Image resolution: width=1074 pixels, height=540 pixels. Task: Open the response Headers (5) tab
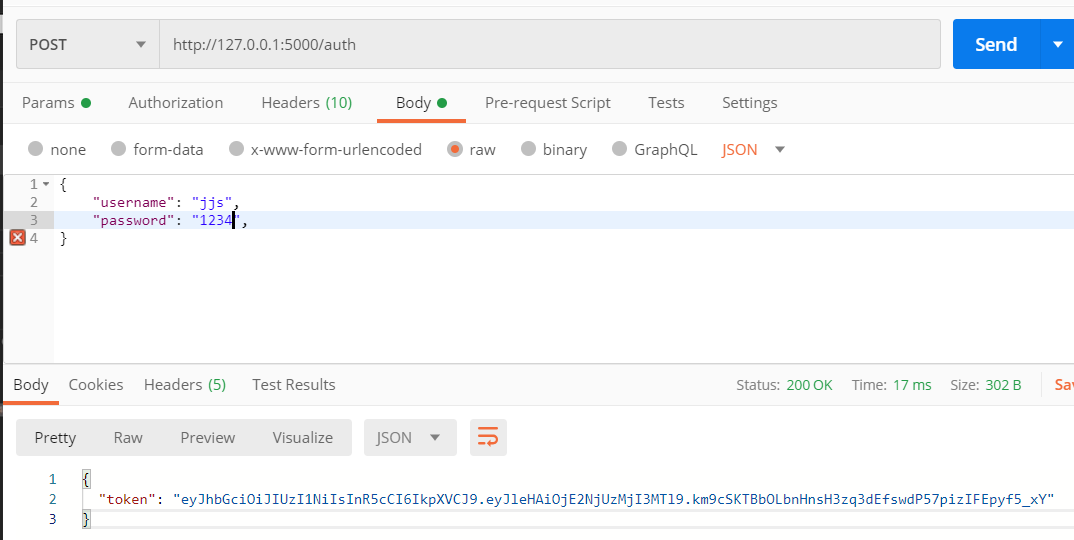coord(185,384)
